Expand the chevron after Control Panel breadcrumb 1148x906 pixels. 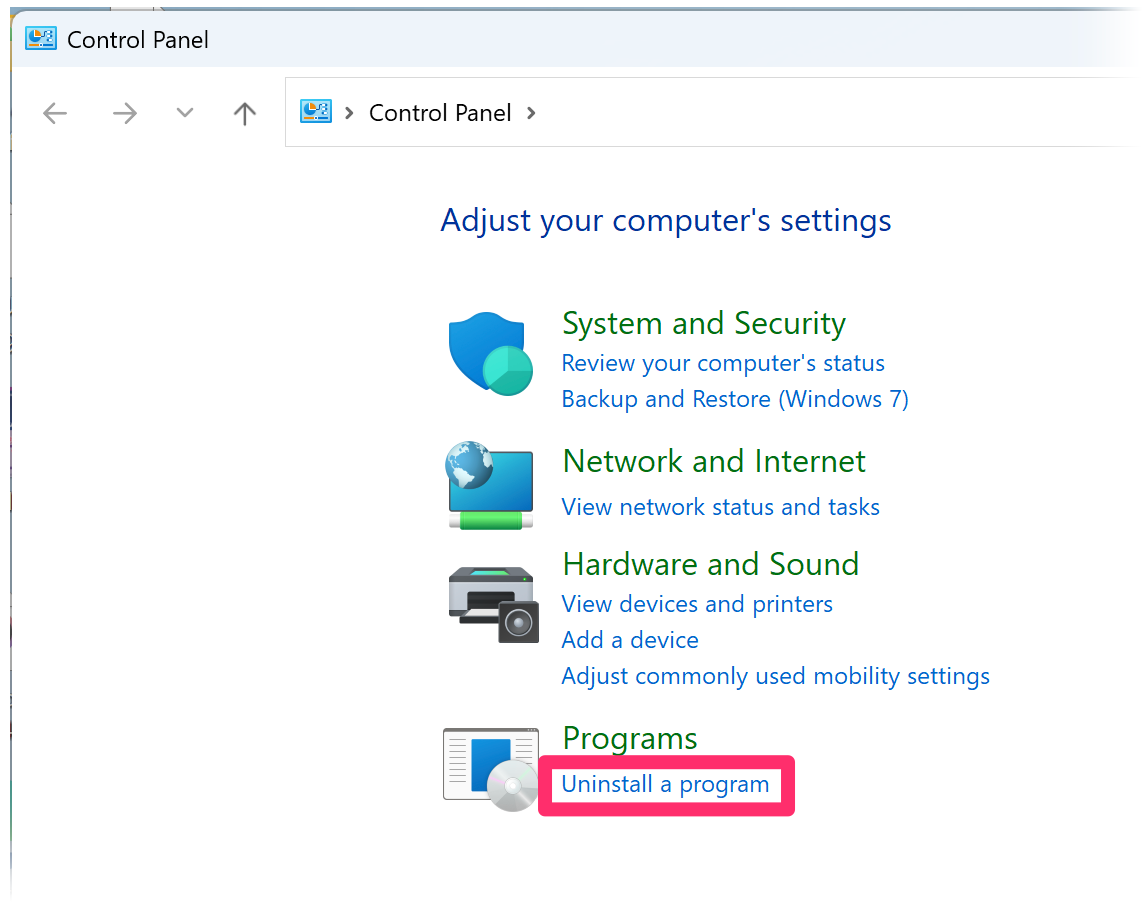(x=531, y=113)
